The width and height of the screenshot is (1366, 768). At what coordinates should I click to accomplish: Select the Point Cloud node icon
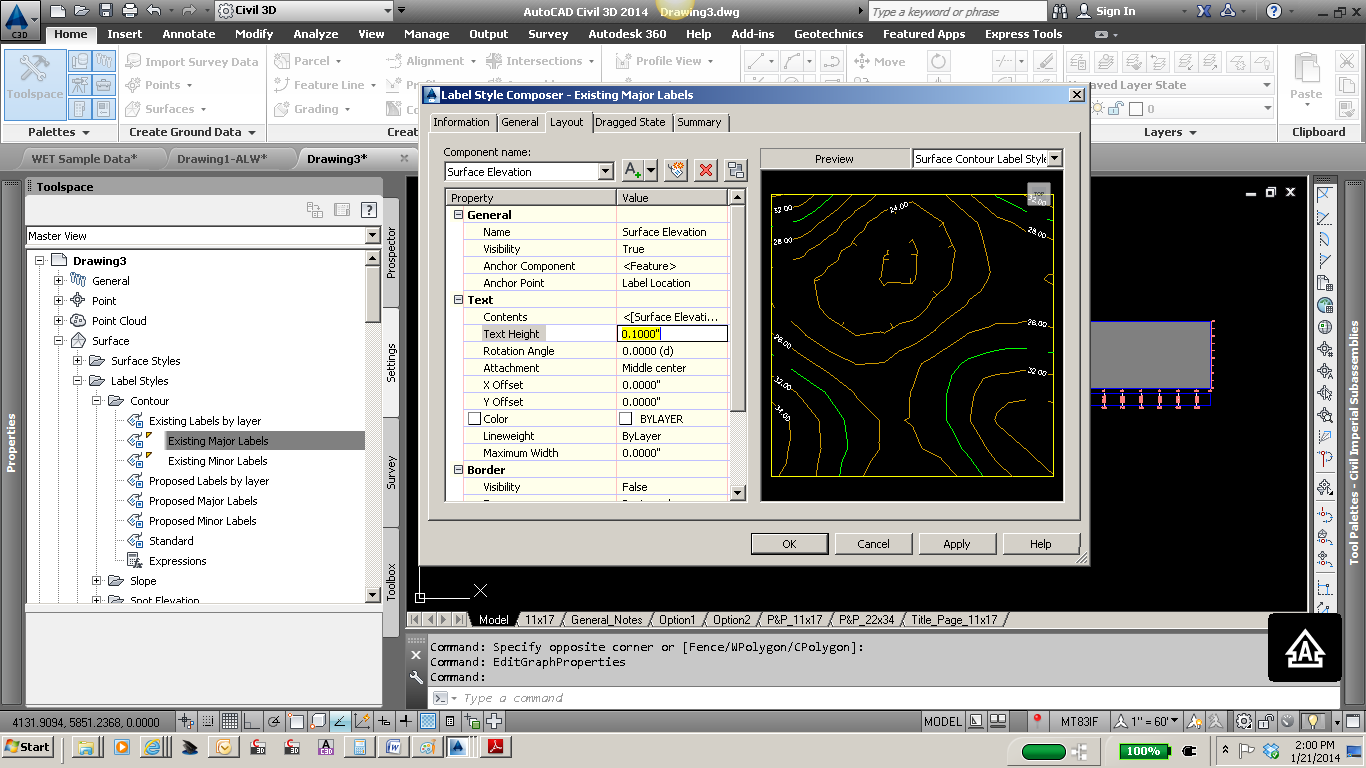(x=78, y=321)
